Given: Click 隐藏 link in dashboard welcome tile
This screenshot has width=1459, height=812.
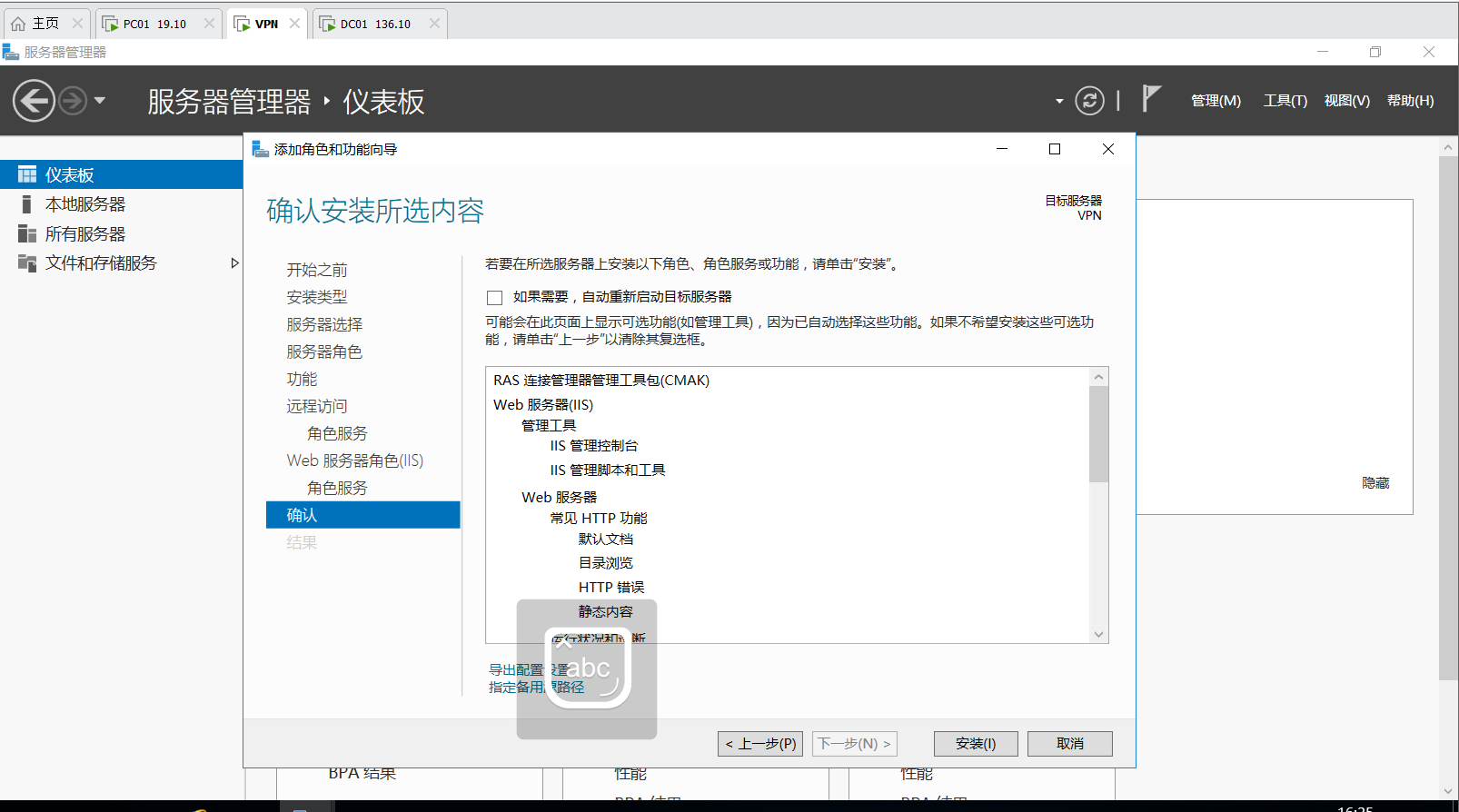Looking at the screenshot, I should (x=1375, y=483).
